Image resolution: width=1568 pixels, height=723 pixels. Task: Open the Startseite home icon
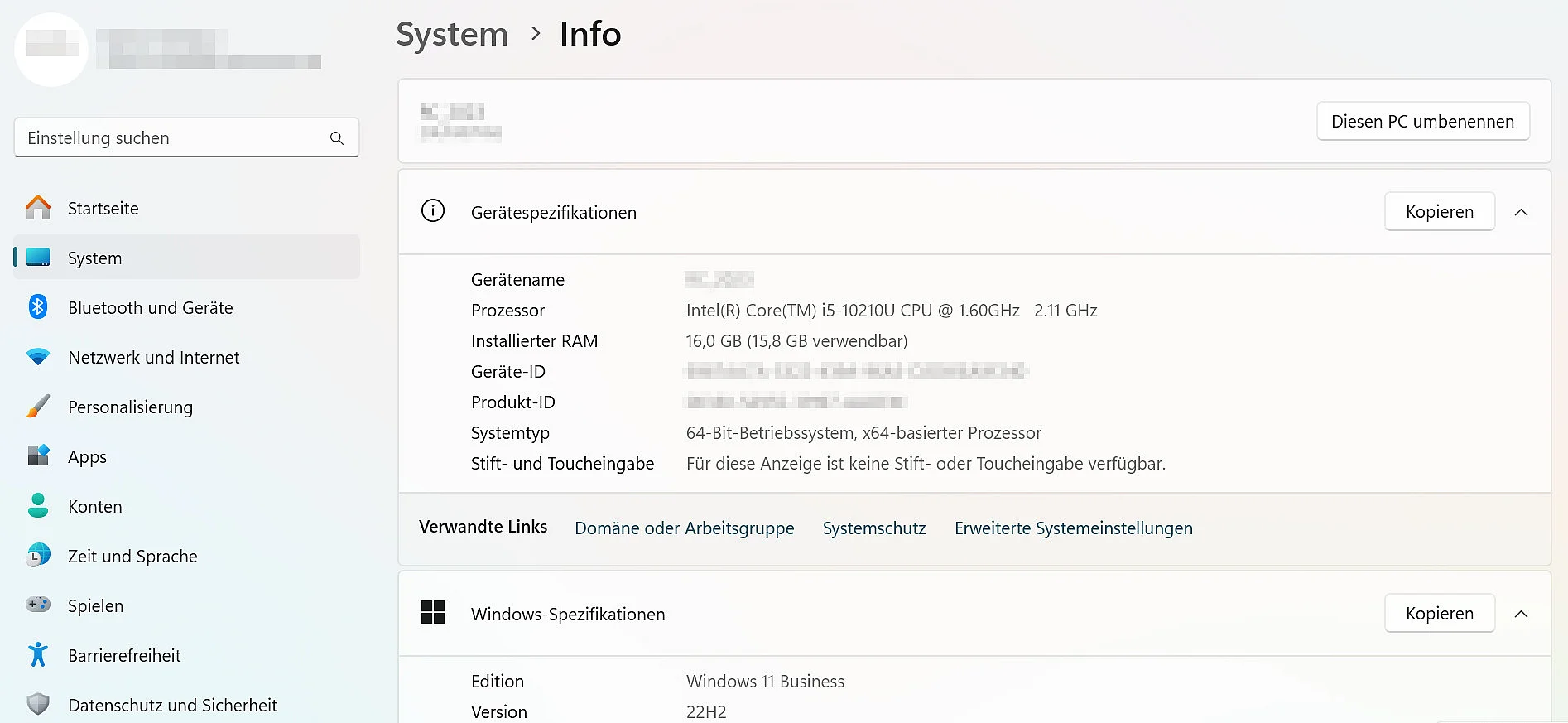(38, 208)
